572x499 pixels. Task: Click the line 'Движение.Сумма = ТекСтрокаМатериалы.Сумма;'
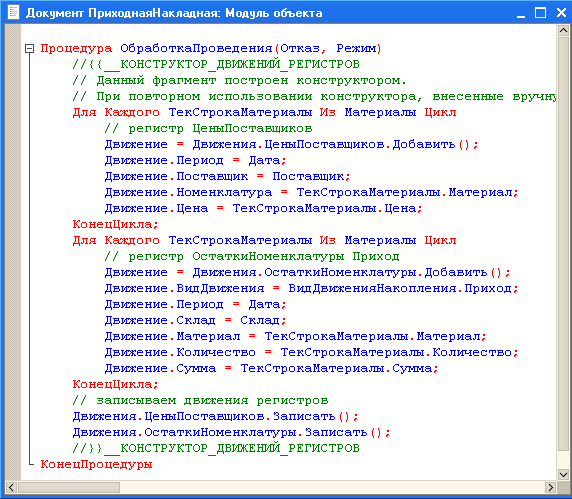tap(271, 368)
